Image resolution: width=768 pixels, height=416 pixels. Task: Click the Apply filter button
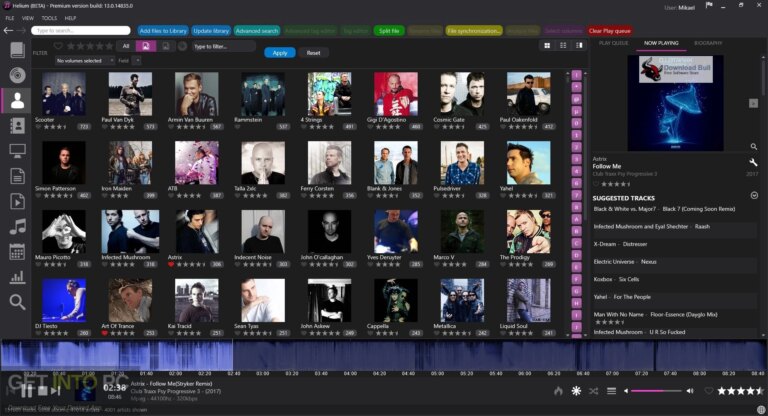pyautogui.click(x=279, y=53)
